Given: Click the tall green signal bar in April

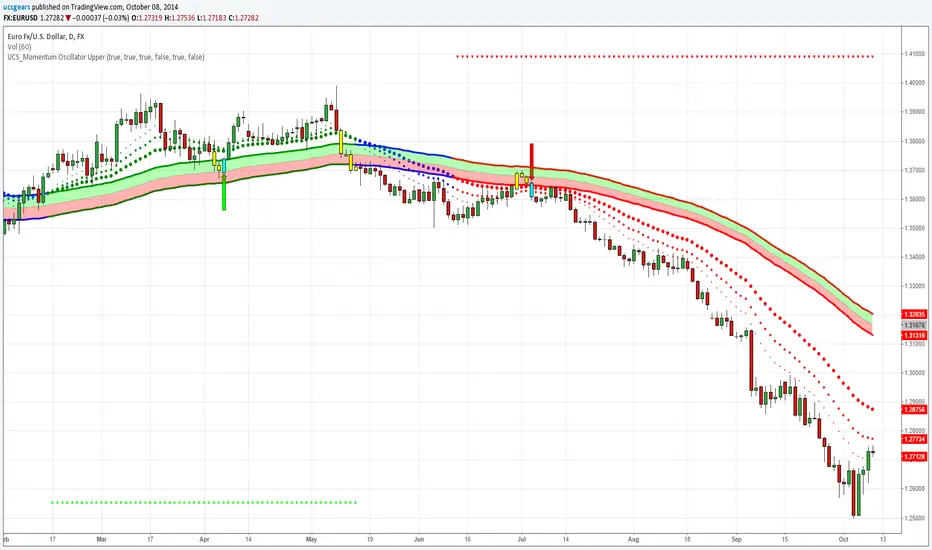Looking at the screenshot, I should [x=224, y=191].
